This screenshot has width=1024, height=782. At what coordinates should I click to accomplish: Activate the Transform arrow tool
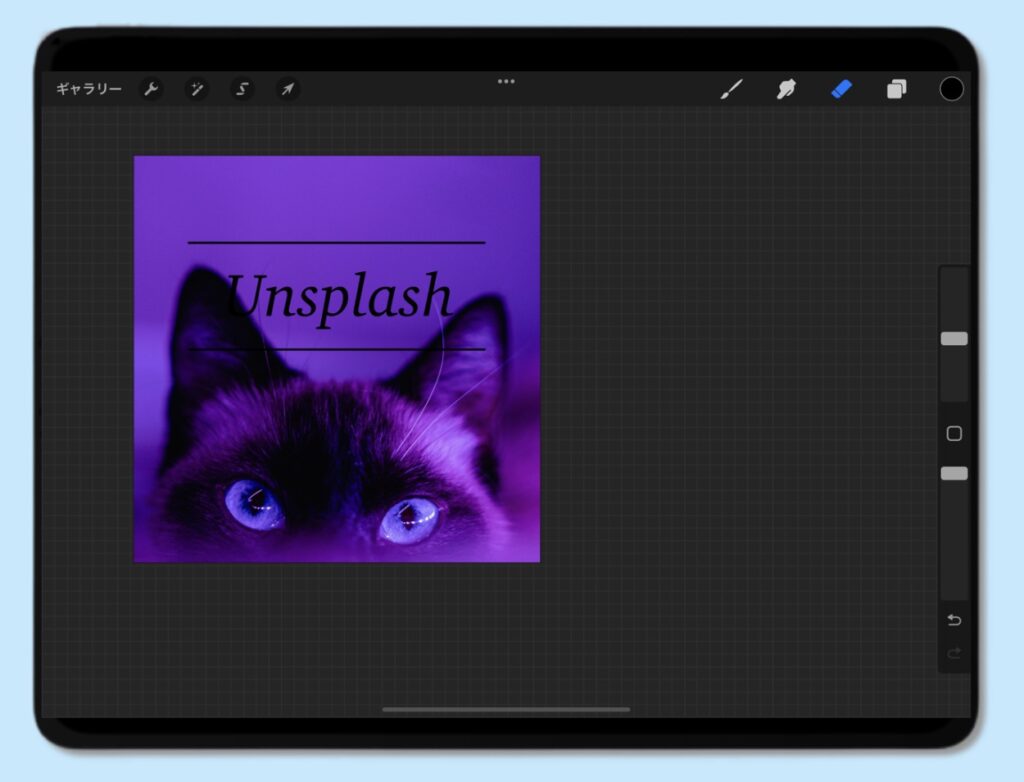point(288,89)
